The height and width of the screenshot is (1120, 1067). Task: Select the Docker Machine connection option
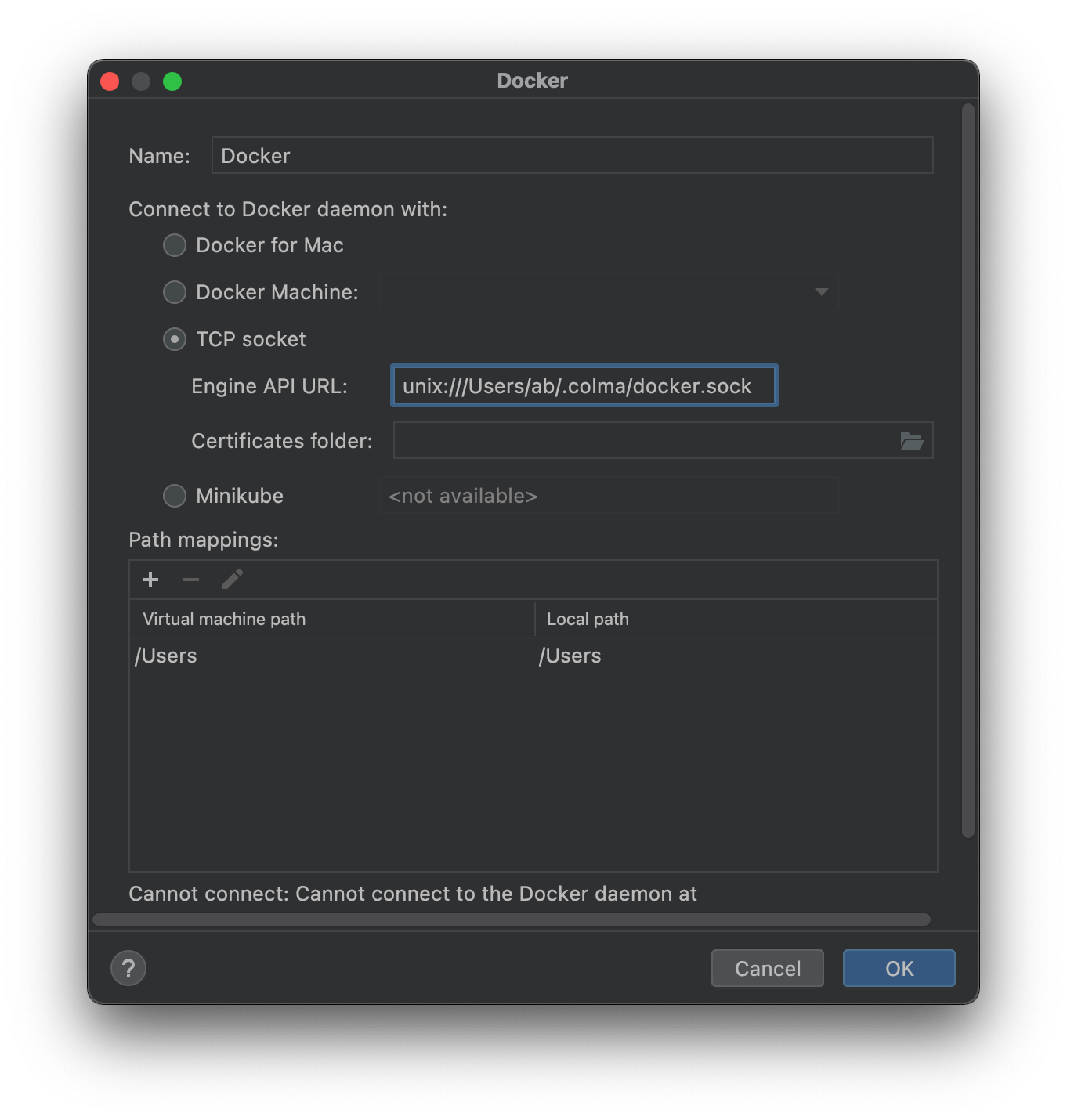[x=174, y=292]
